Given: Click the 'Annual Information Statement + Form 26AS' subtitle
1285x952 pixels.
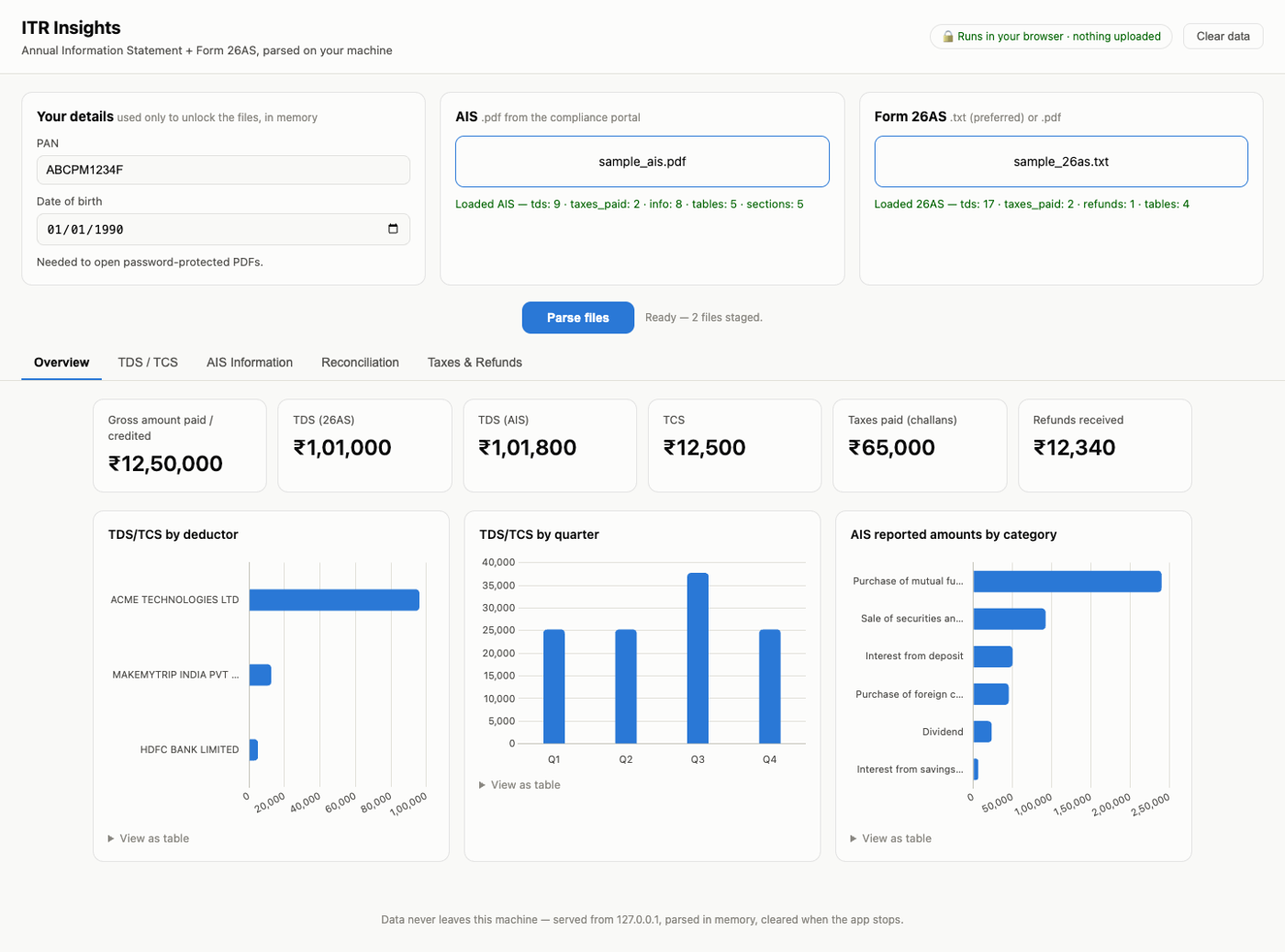Looking at the screenshot, I should pos(207,50).
